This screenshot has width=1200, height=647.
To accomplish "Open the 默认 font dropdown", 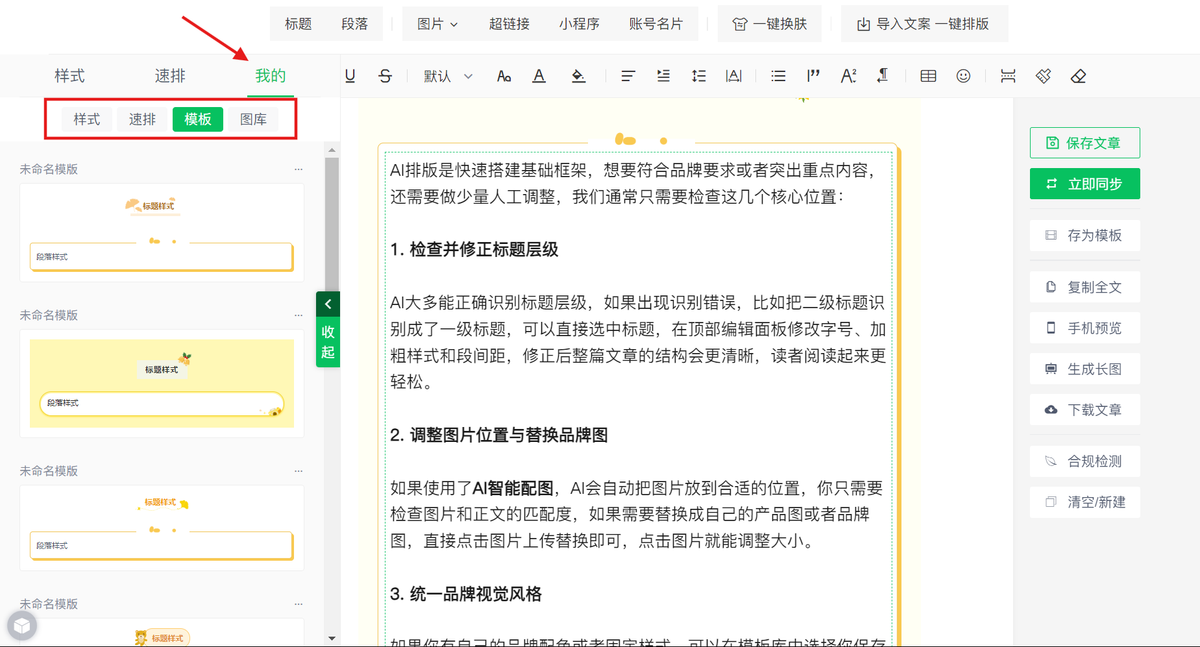I will coord(448,76).
